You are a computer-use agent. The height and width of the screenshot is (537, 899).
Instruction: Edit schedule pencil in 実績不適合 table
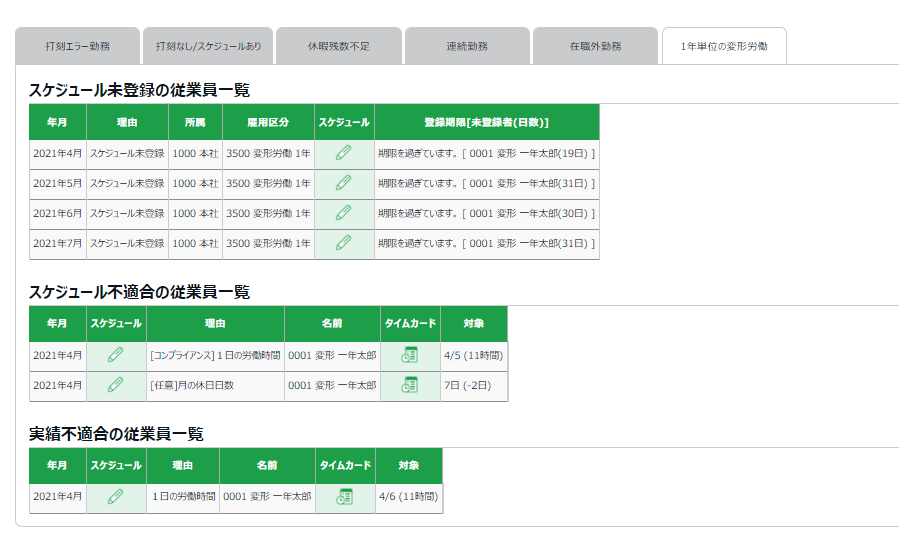115,496
